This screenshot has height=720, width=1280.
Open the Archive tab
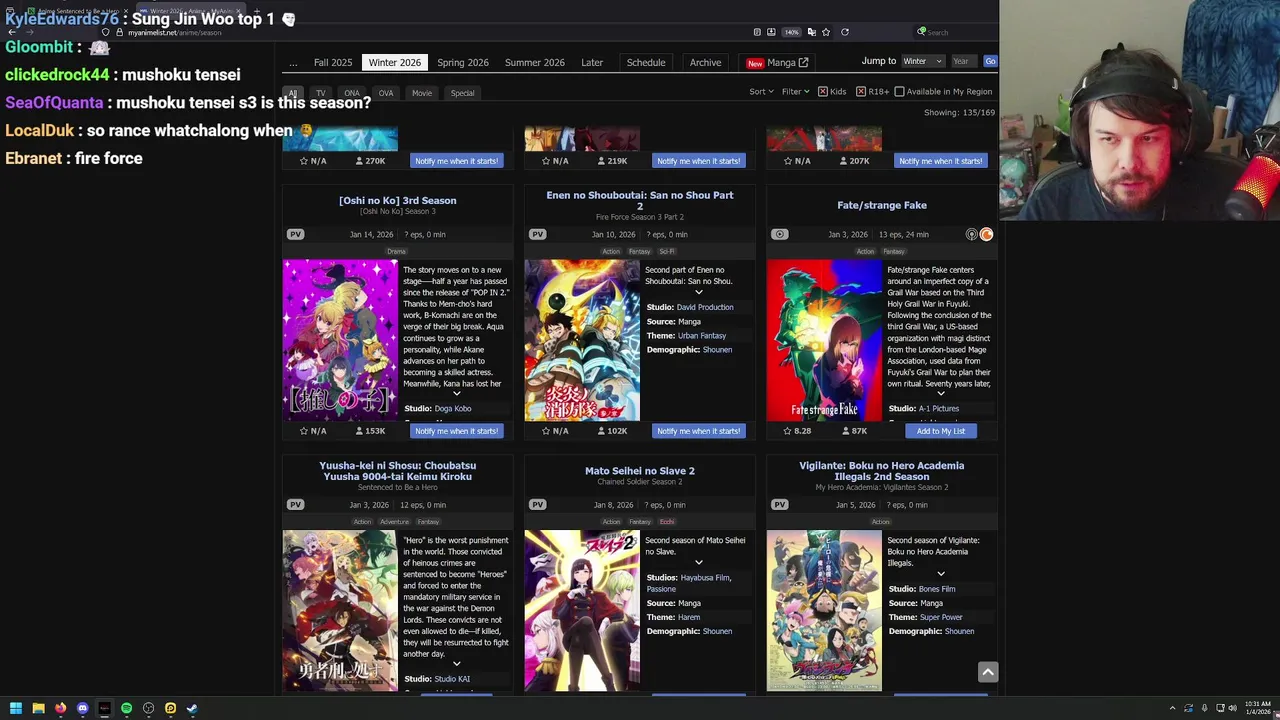tap(705, 63)
